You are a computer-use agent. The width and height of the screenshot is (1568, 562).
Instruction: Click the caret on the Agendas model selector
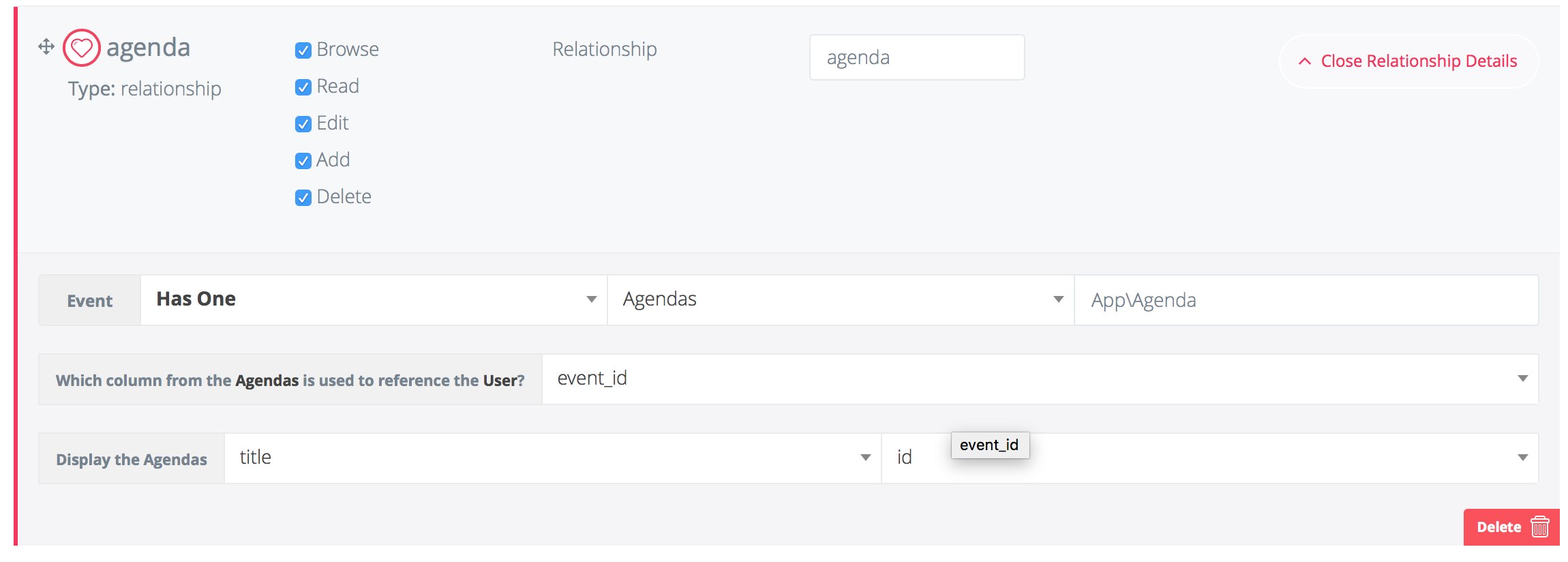click(1057, 299)
